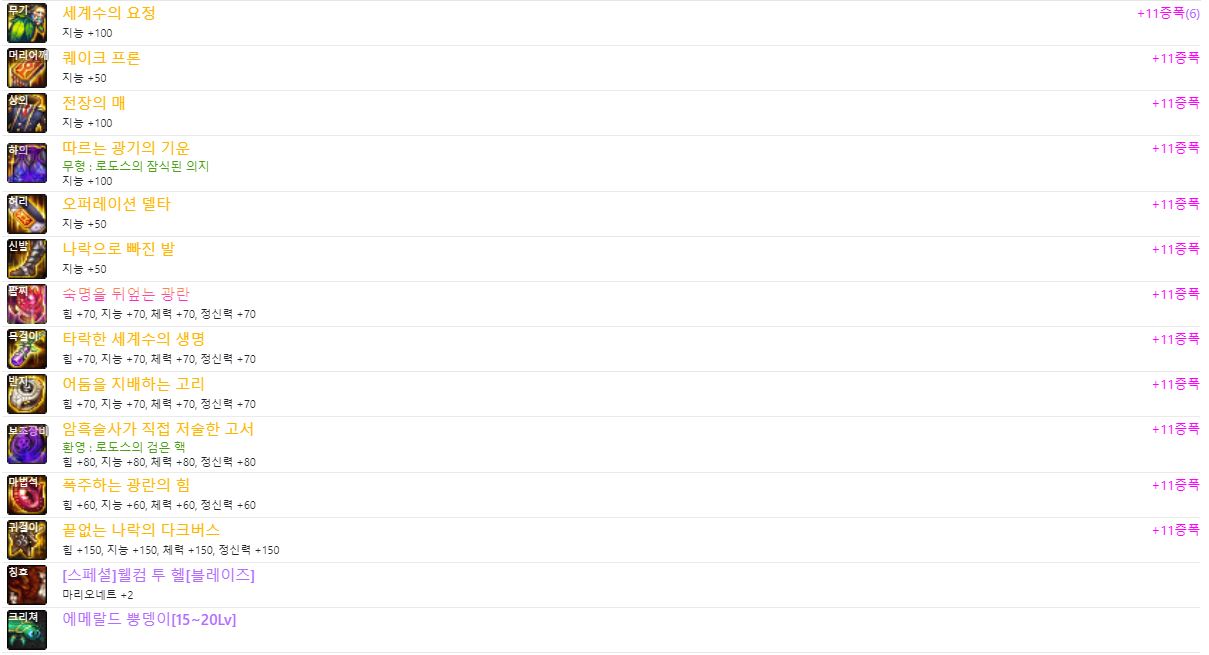Open the 하의 bottom armor icon
The image size is (1209, 655).
(x=27, y=163)
